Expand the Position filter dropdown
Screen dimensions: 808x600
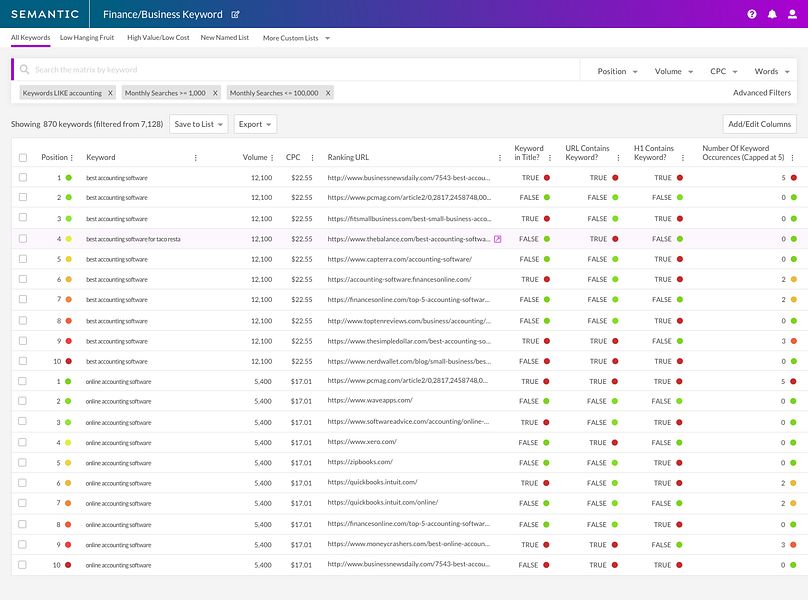pos(617,71)
